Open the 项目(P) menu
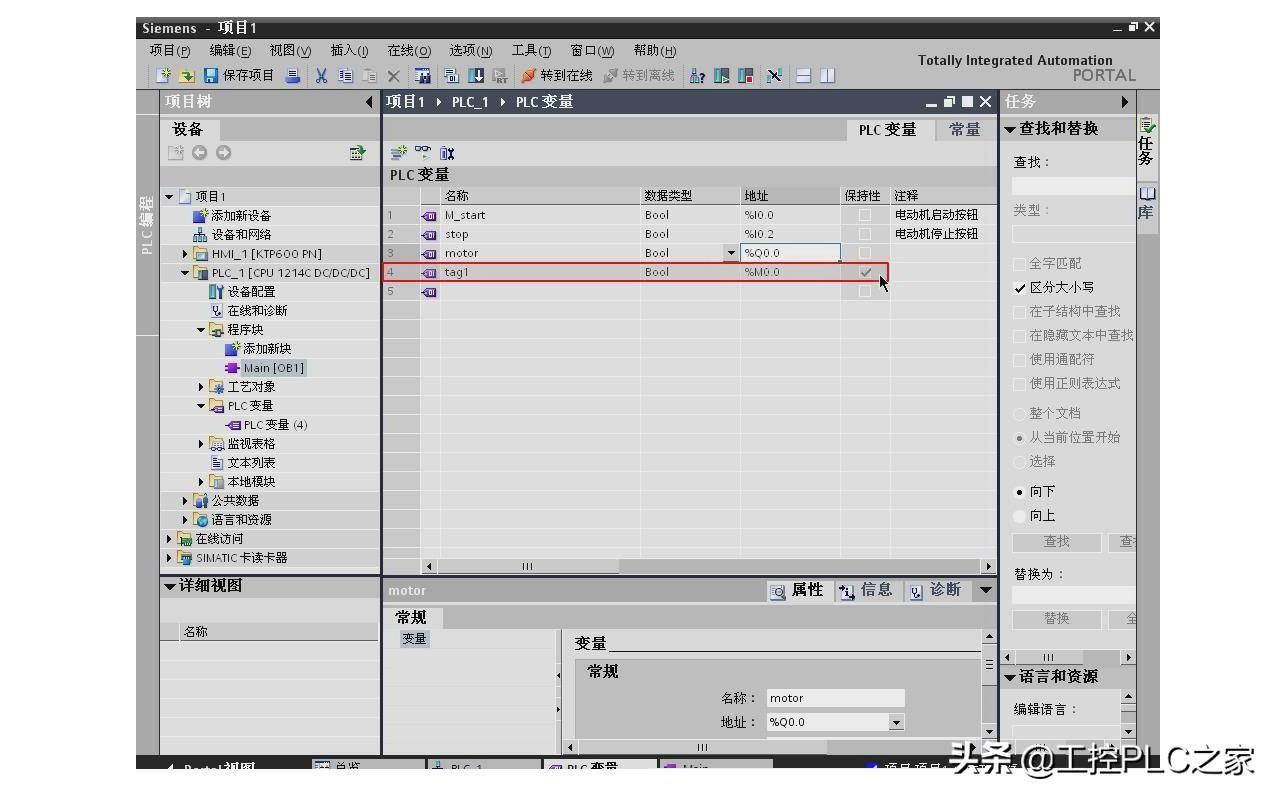 point(170,51)
